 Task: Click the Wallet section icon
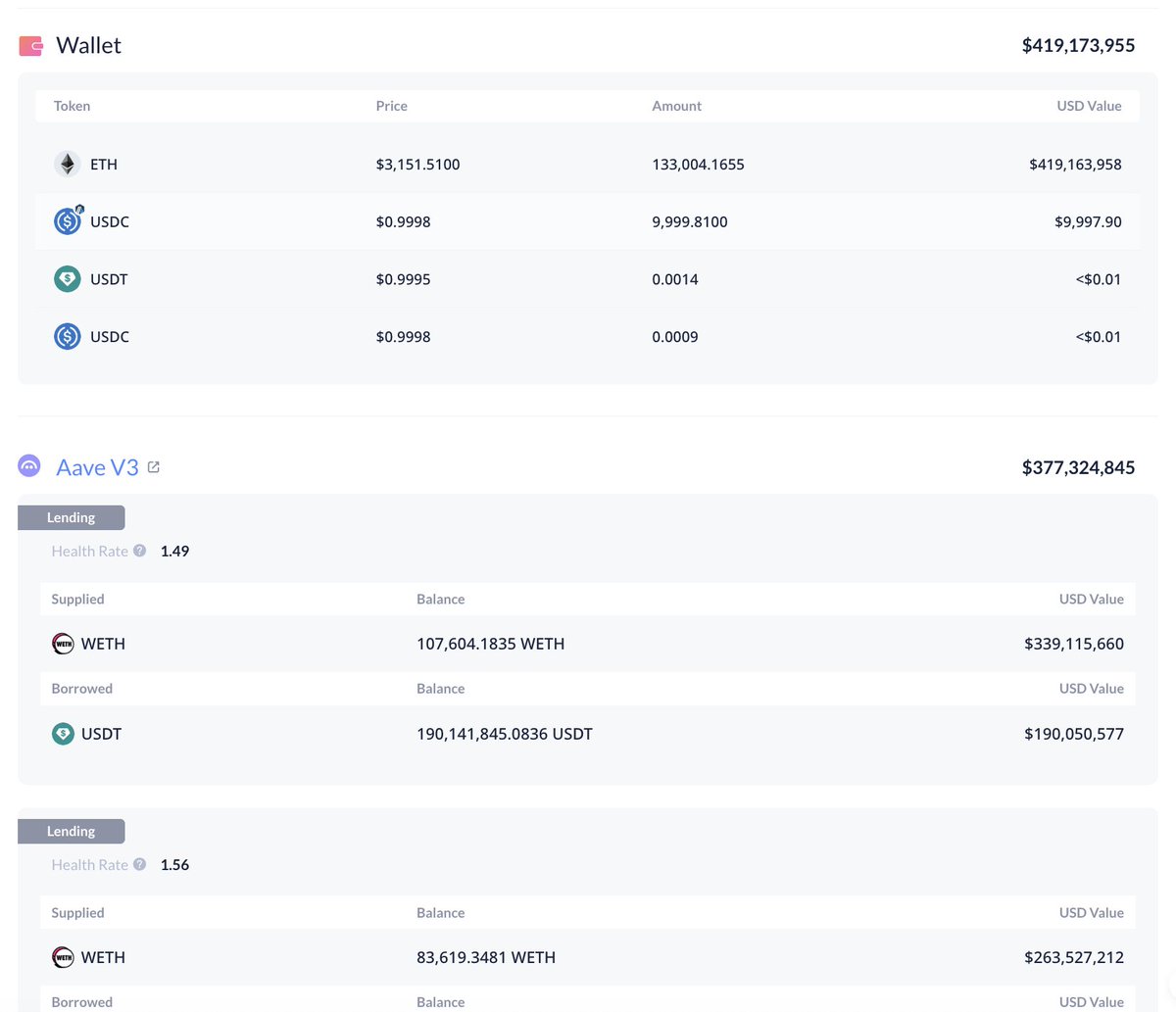[30, 44]
